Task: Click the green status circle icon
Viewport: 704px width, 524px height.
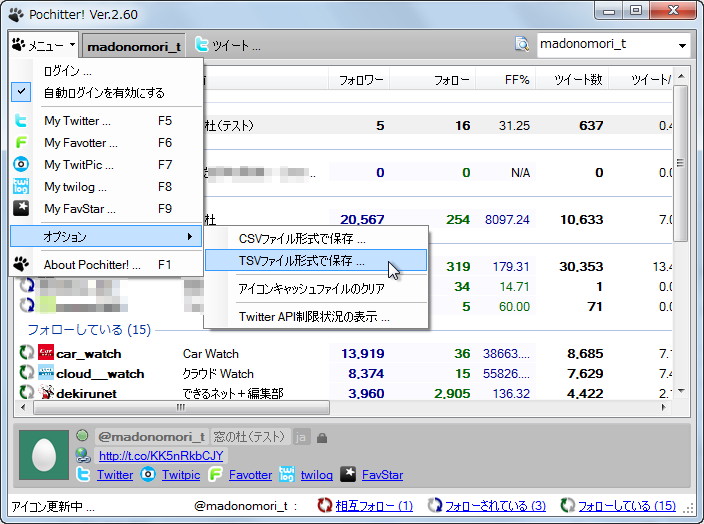Action: 82,435
